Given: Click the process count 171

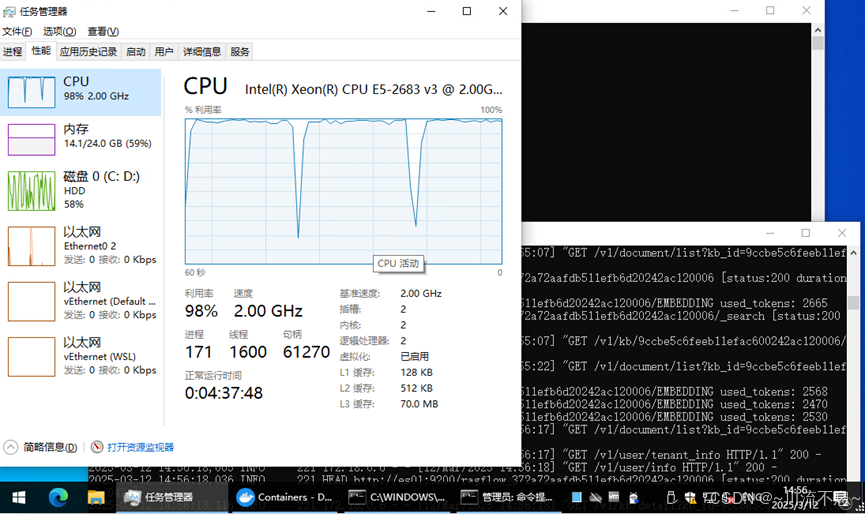Looking at the screenshot, I should [199, 352].
